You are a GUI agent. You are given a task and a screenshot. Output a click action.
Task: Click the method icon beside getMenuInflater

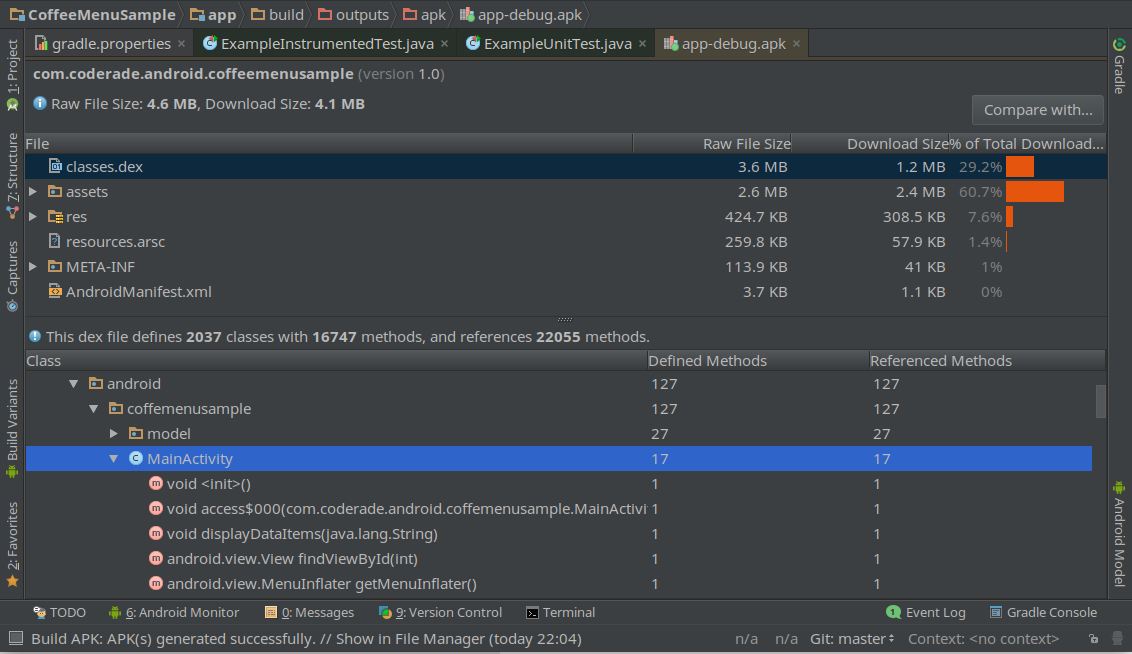pos(155,583)
